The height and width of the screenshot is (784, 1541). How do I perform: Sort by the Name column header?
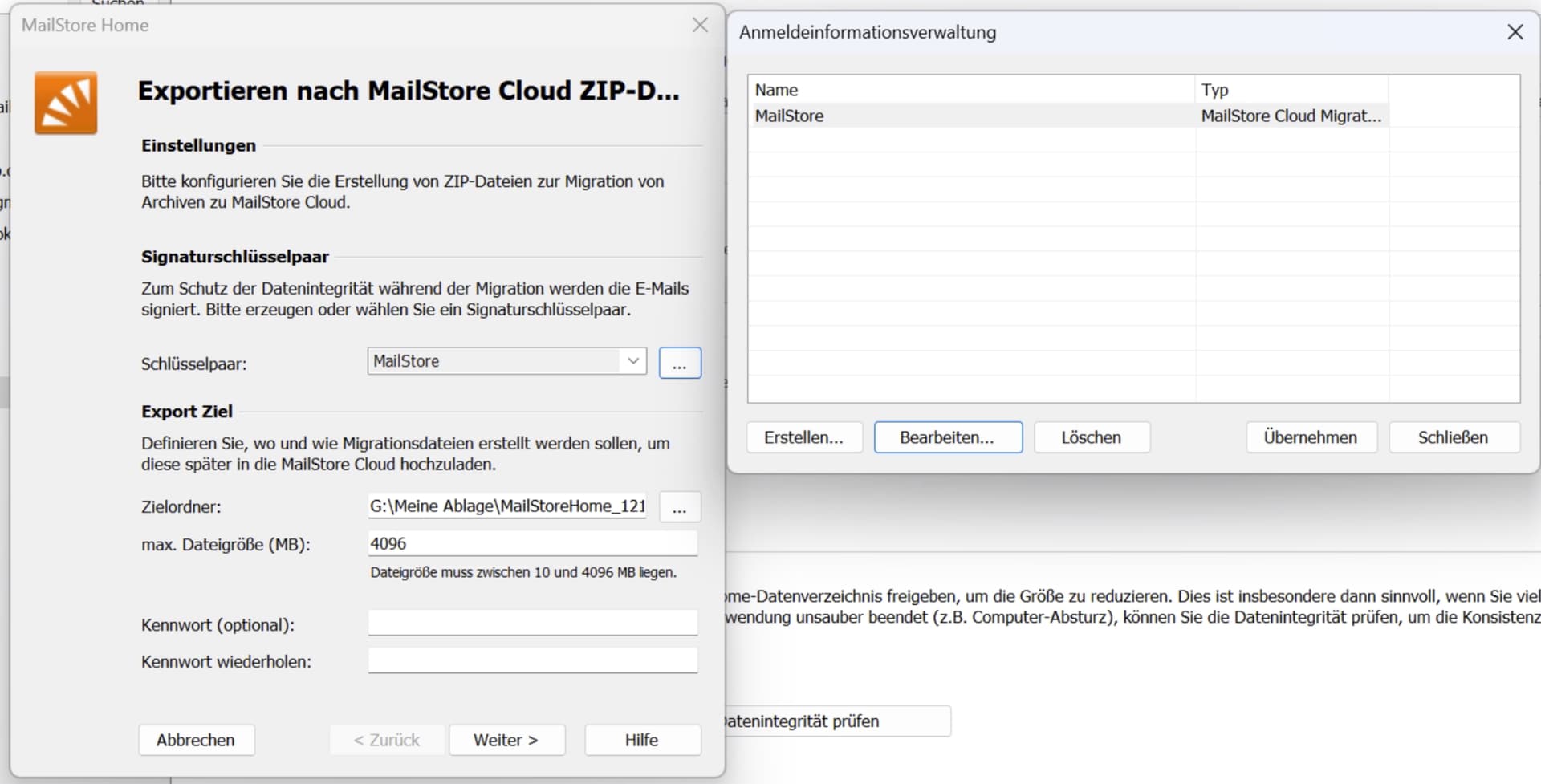click(x=971, y=90)
